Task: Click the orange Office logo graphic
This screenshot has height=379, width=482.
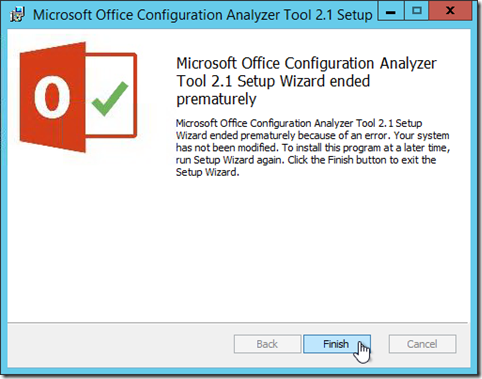Action: tap(53, 97)
